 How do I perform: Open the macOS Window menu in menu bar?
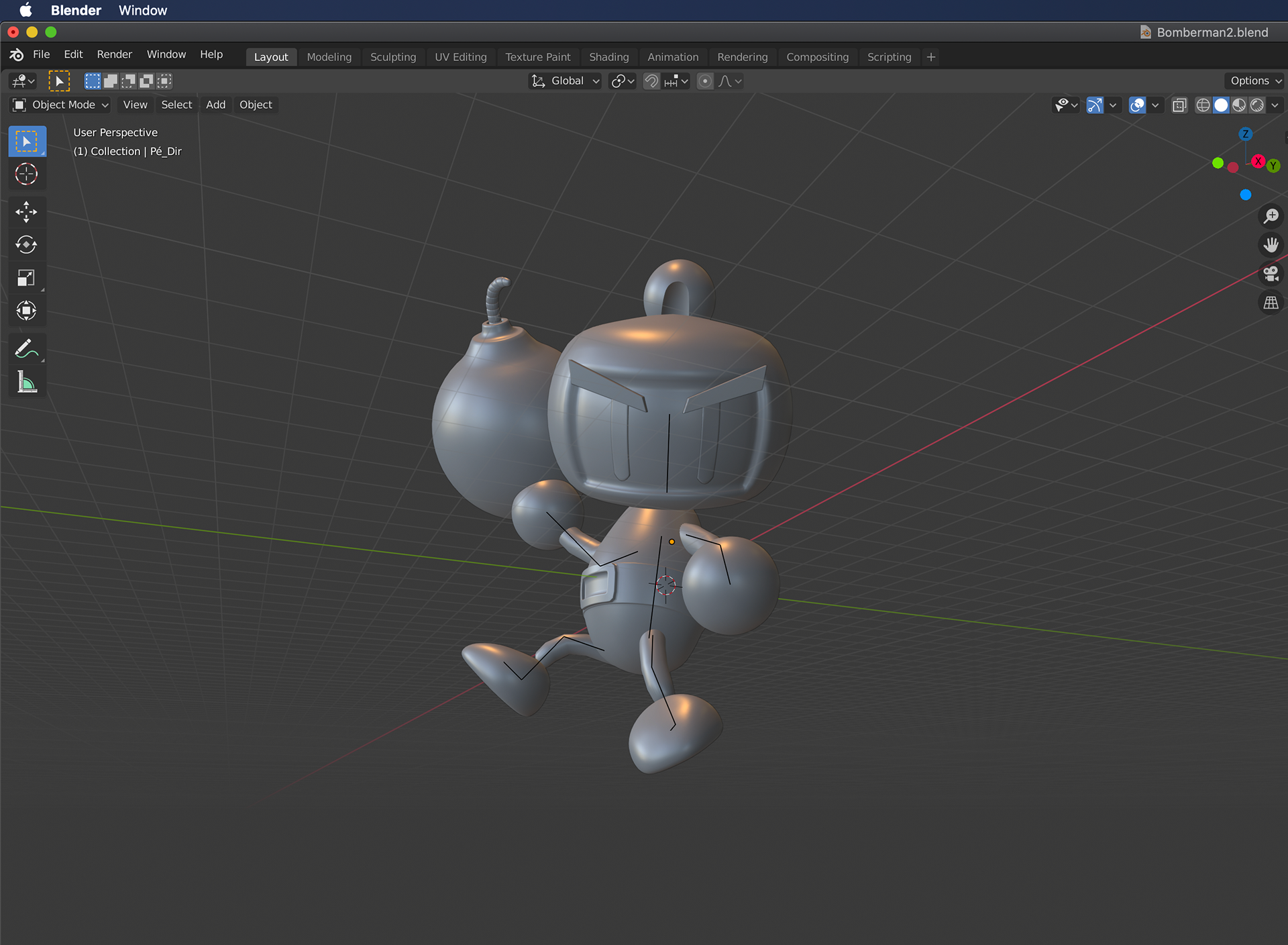143,10
